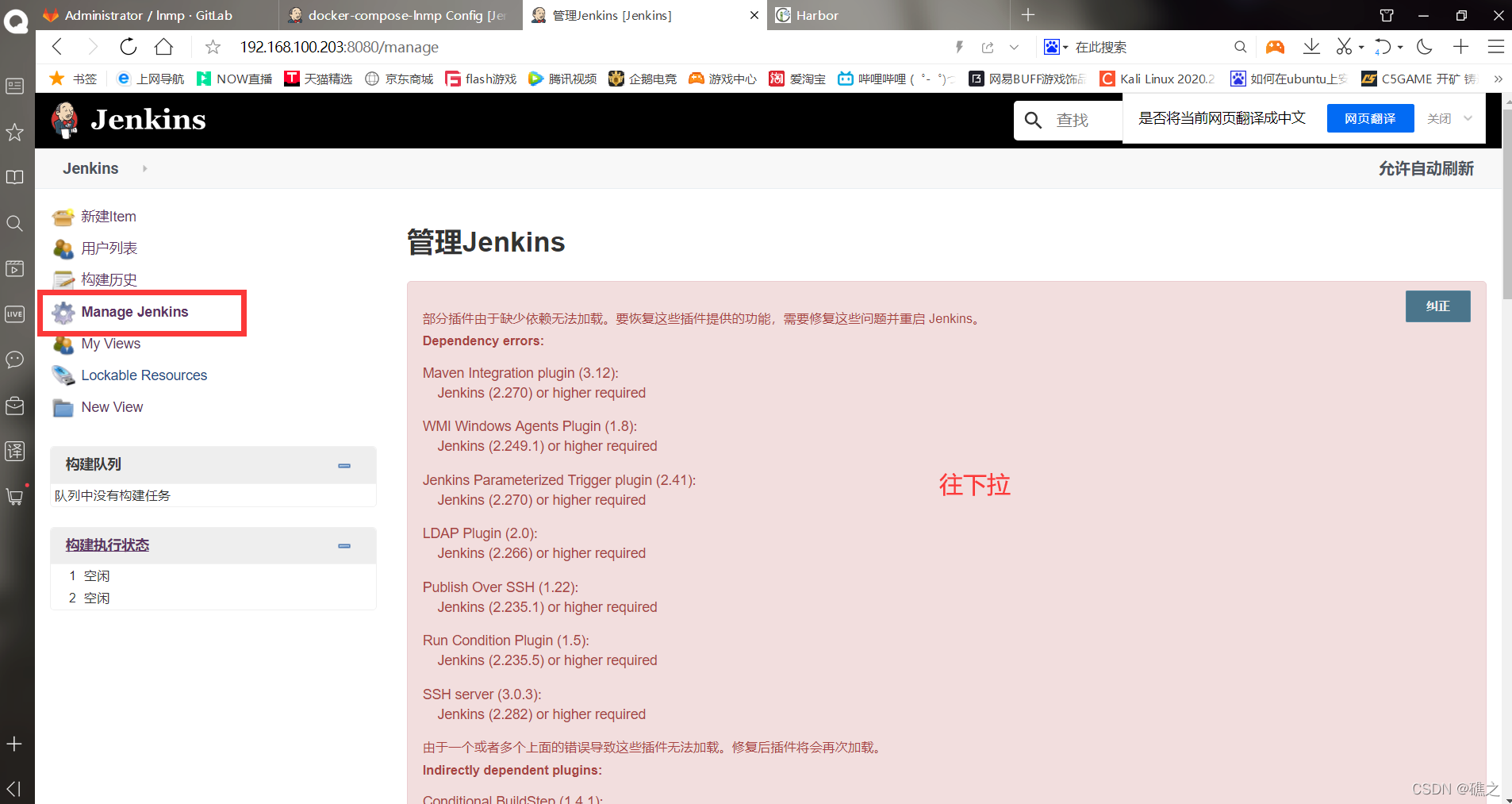Open the browser main menu

(1496, 48)
